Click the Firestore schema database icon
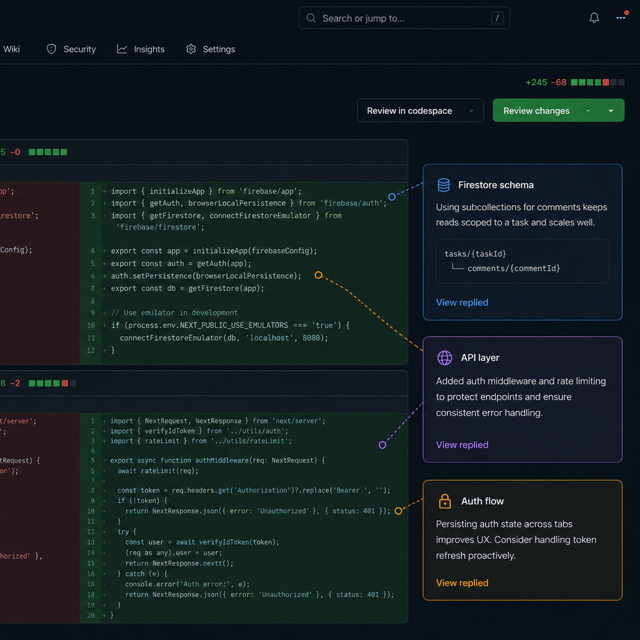The image size is (640, 640). pos(444,185)
